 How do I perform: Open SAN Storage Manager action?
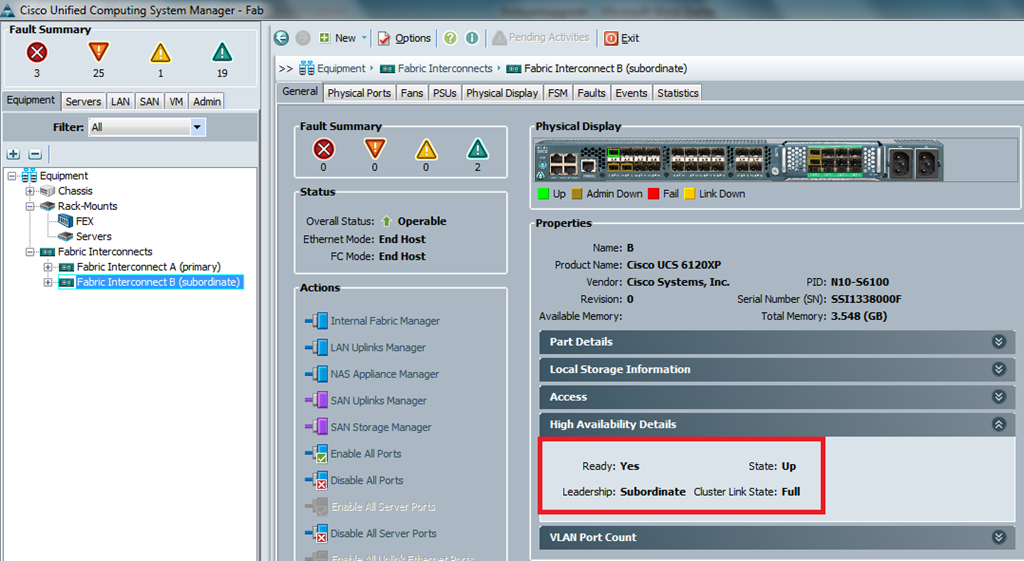pyautogui.click(x=368, y=427)
